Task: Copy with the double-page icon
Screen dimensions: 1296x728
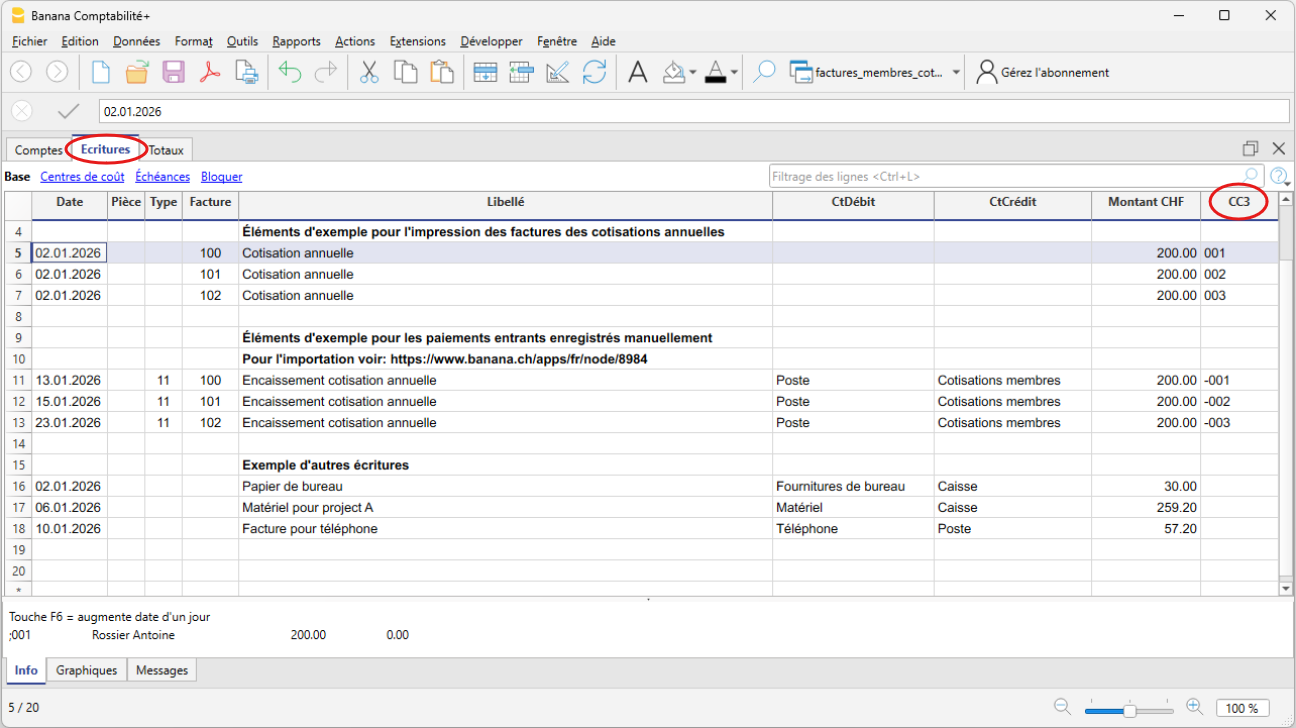Action: click(x=405, y=72)
